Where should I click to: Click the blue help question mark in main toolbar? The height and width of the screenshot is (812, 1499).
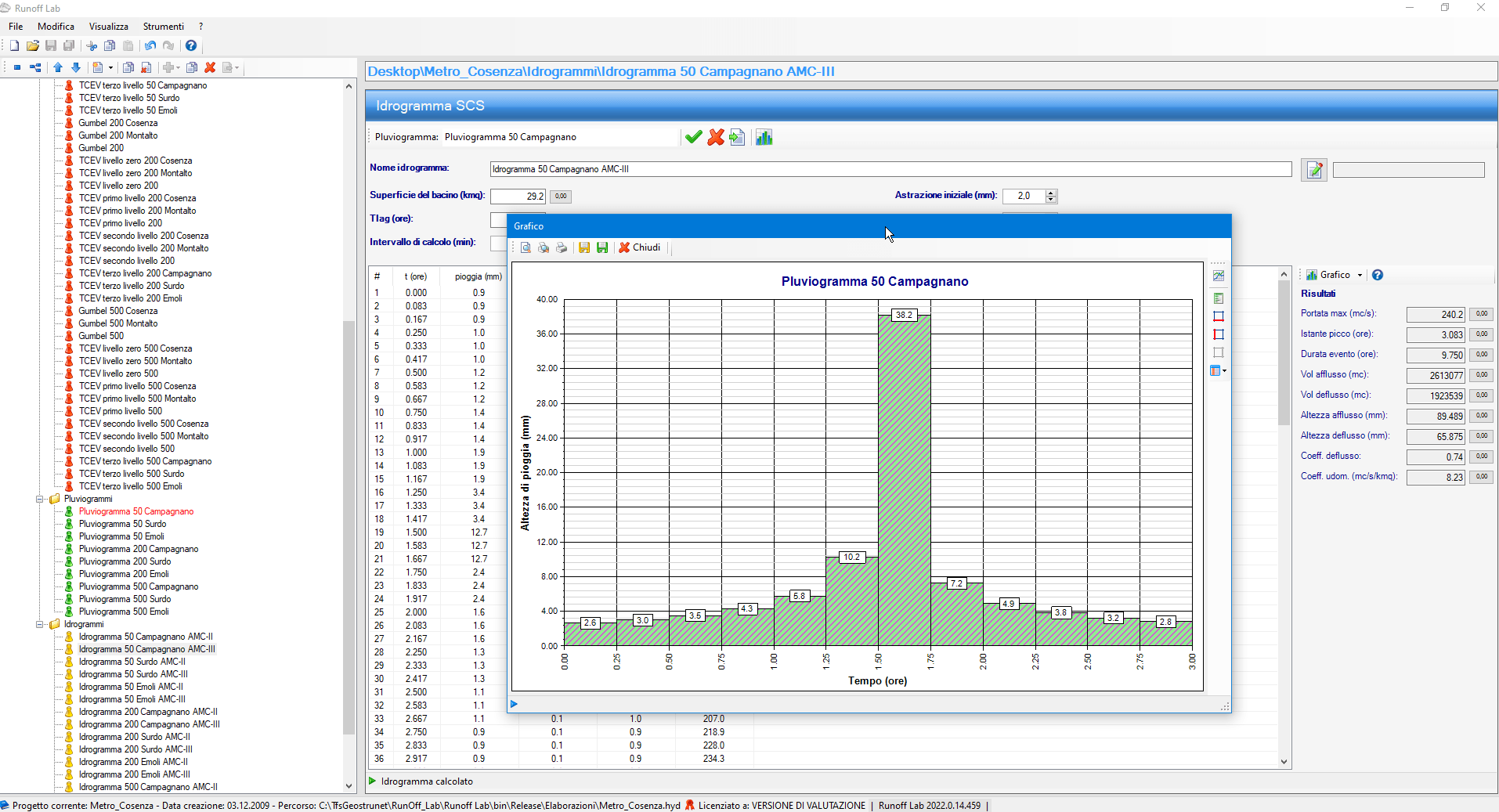pos(190,46)
